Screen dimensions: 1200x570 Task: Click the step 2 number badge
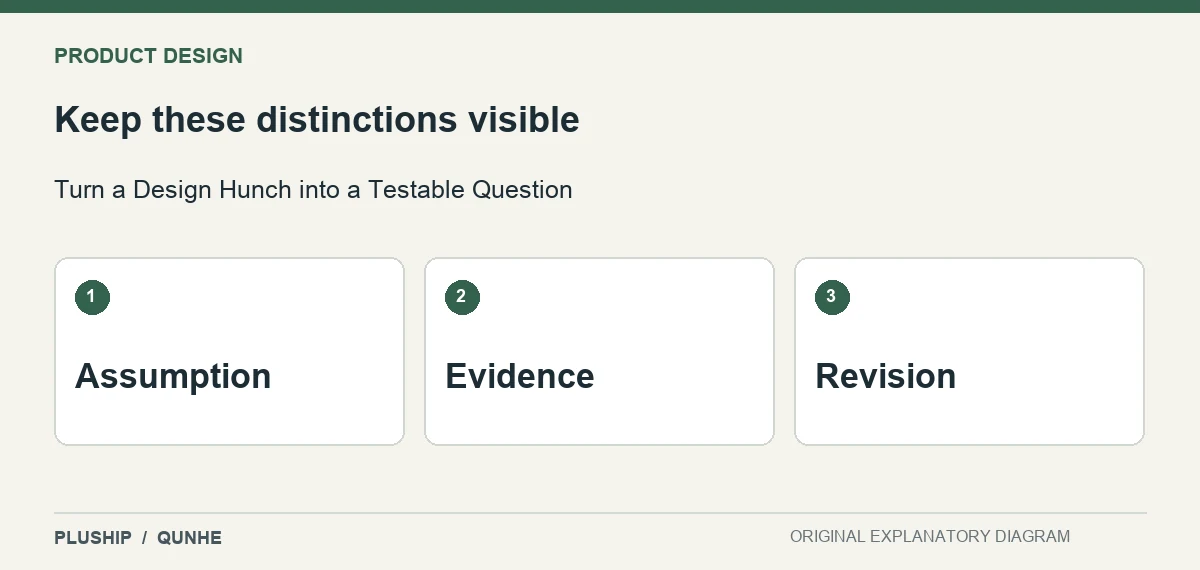click(462, 296)
